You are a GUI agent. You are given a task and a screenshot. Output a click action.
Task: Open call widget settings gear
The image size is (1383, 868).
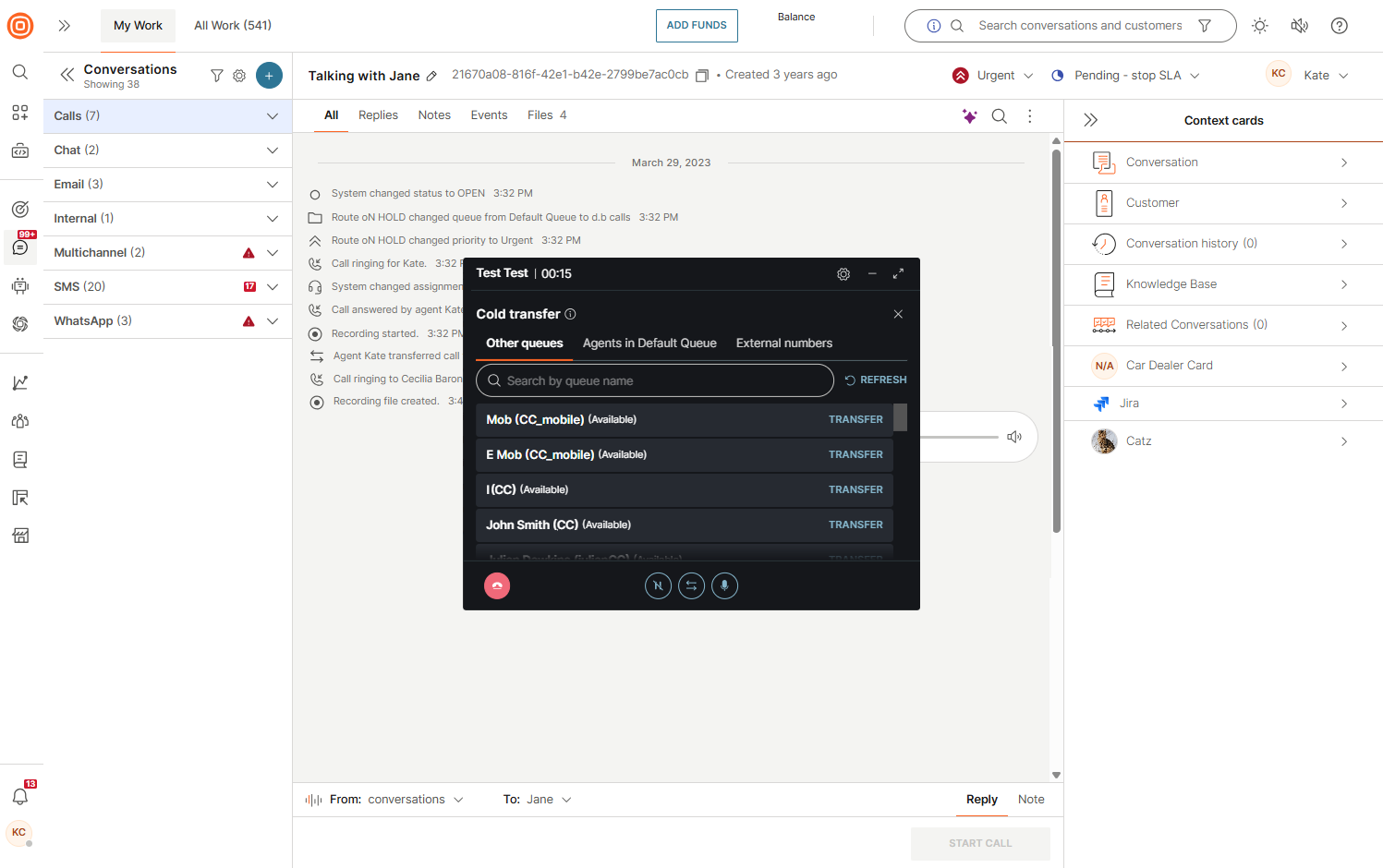coord(843,274)
